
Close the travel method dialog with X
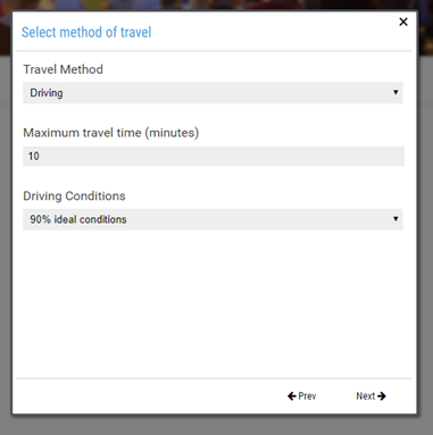click(403, 22)
